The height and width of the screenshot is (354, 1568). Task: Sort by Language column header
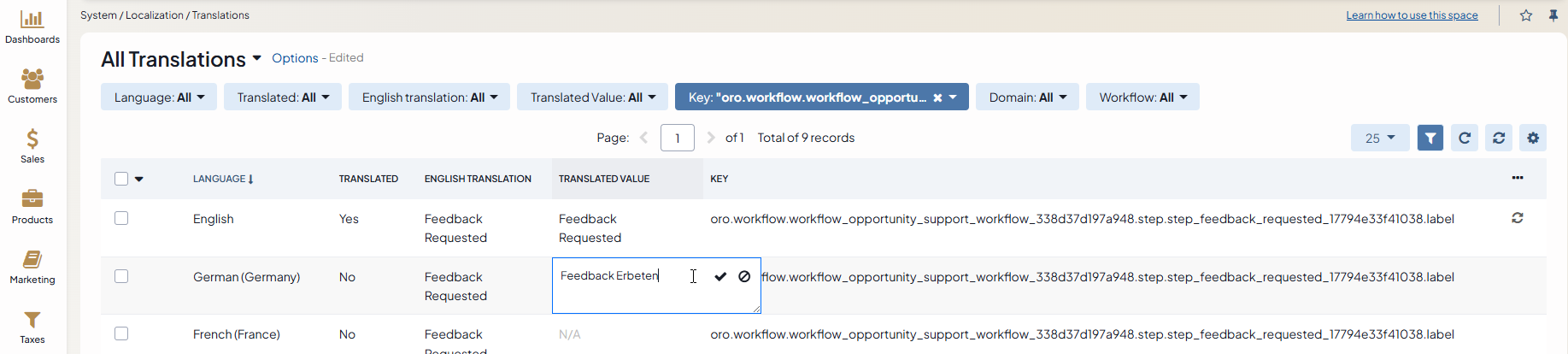pyautogui.click(x=222, y=179)
